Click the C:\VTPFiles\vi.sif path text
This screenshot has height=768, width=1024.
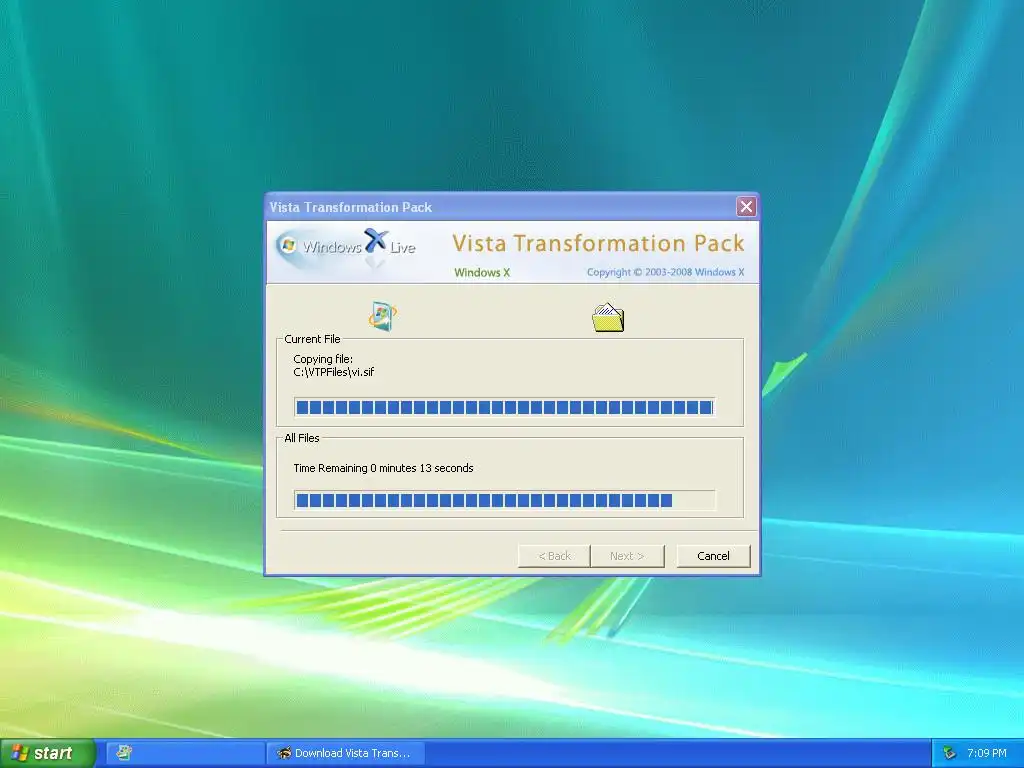coord(334,372)
